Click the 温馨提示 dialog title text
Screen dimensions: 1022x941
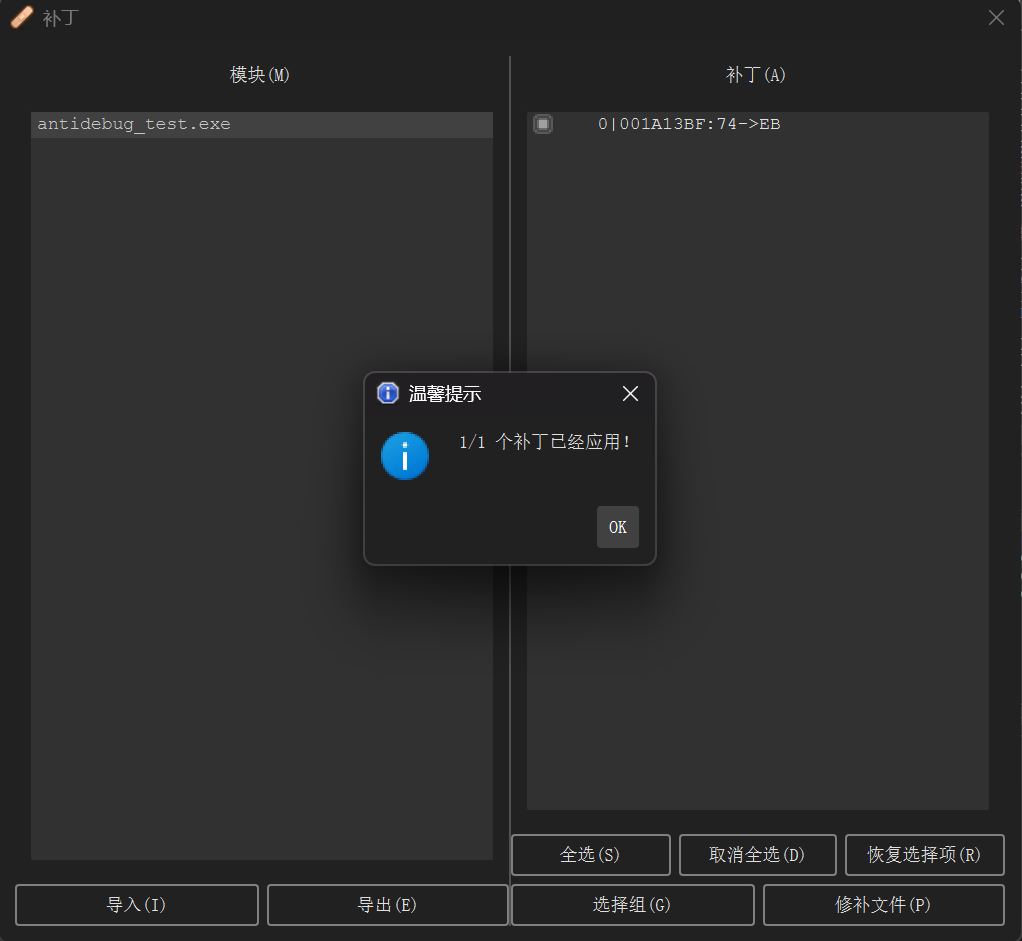click(445, 394)
